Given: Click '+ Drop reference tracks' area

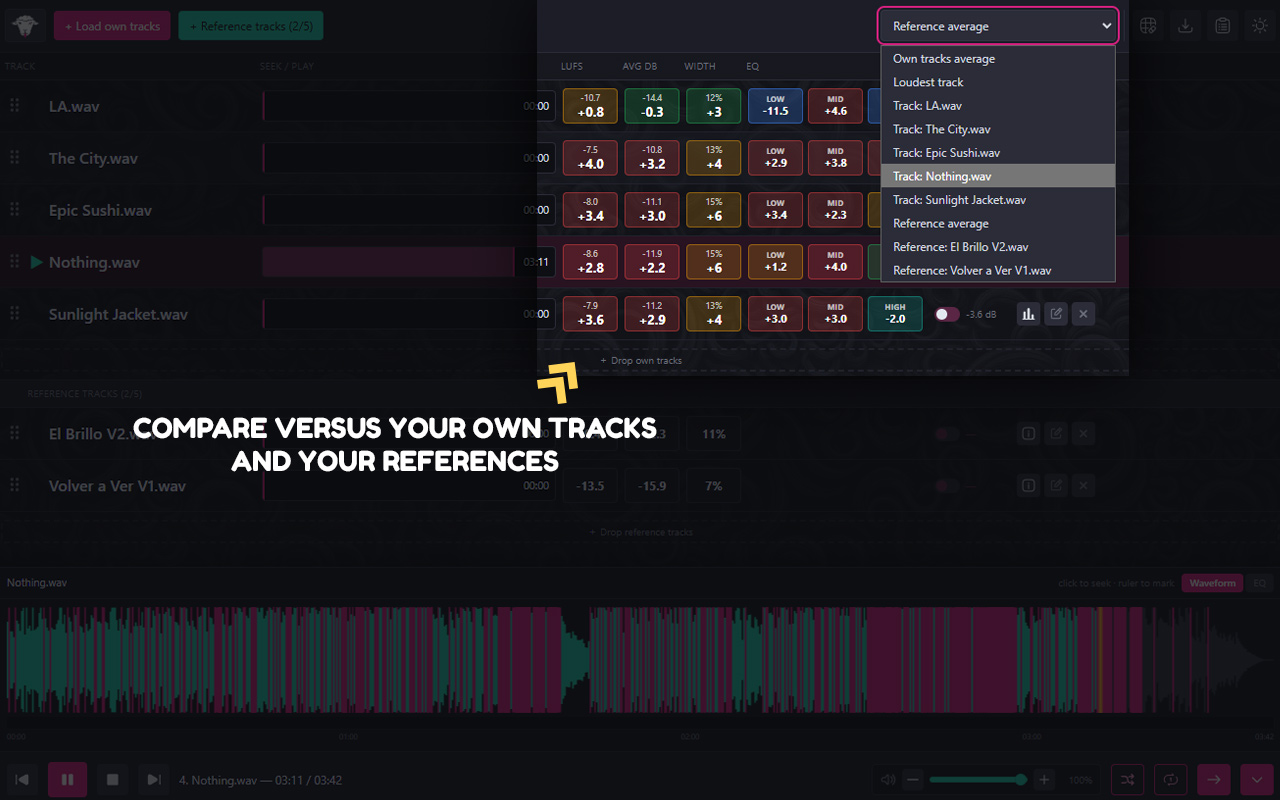Looking at the screenshot, I should click(641, 532).
